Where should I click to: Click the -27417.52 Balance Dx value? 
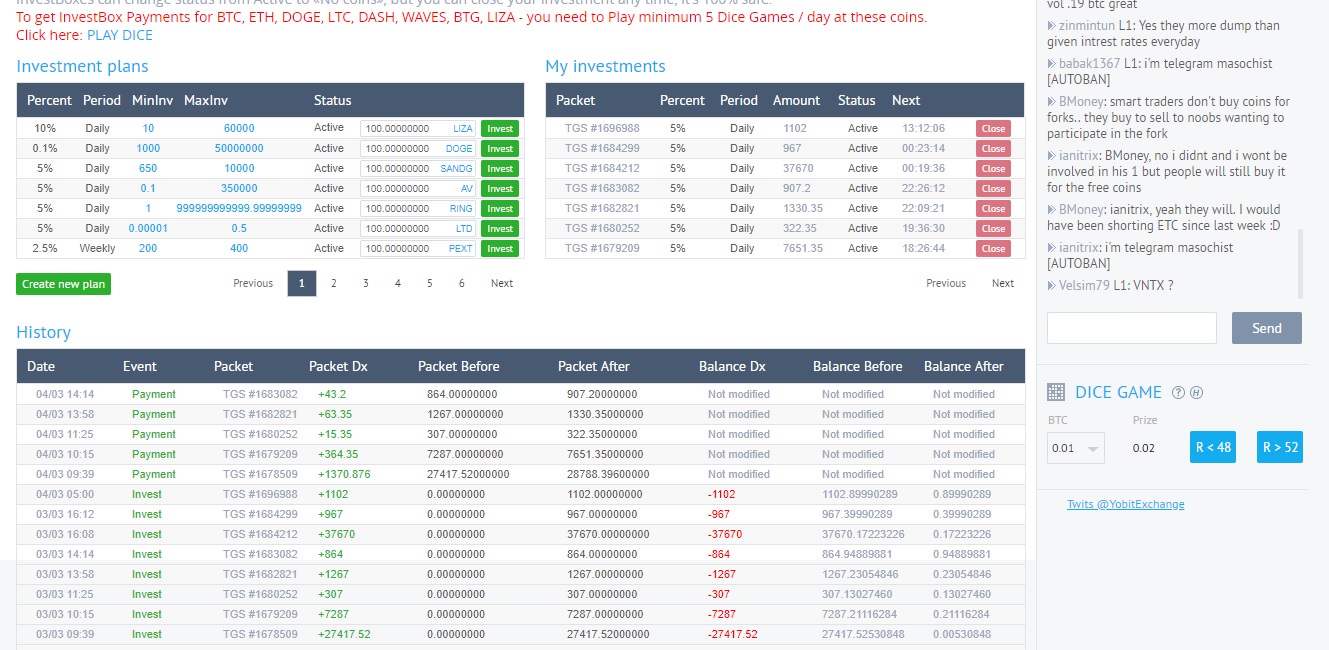732,634
